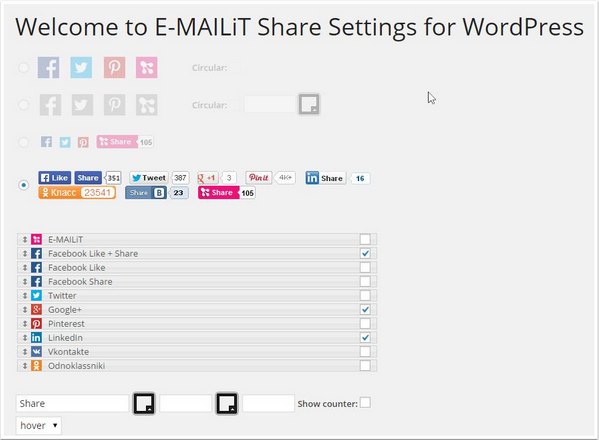Select the small icons with Share counter radio
The width and height of the screenshot is (599, 440).
tap(24, 142)
